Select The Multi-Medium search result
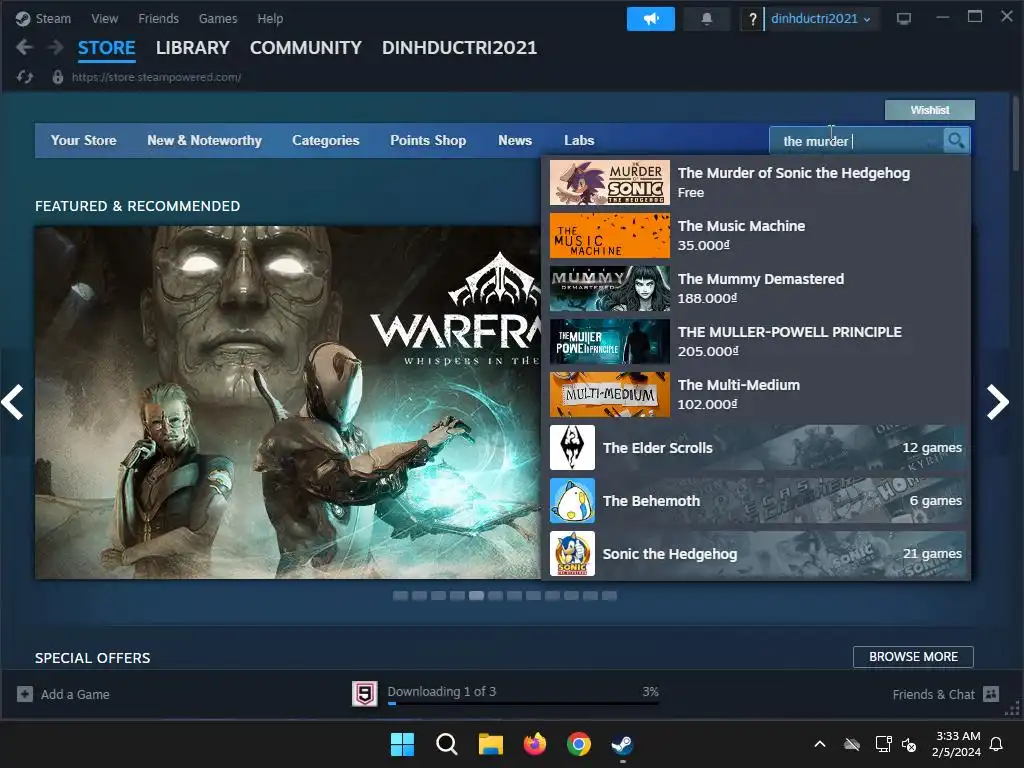1024x768 pixels. tap(758, 394)
